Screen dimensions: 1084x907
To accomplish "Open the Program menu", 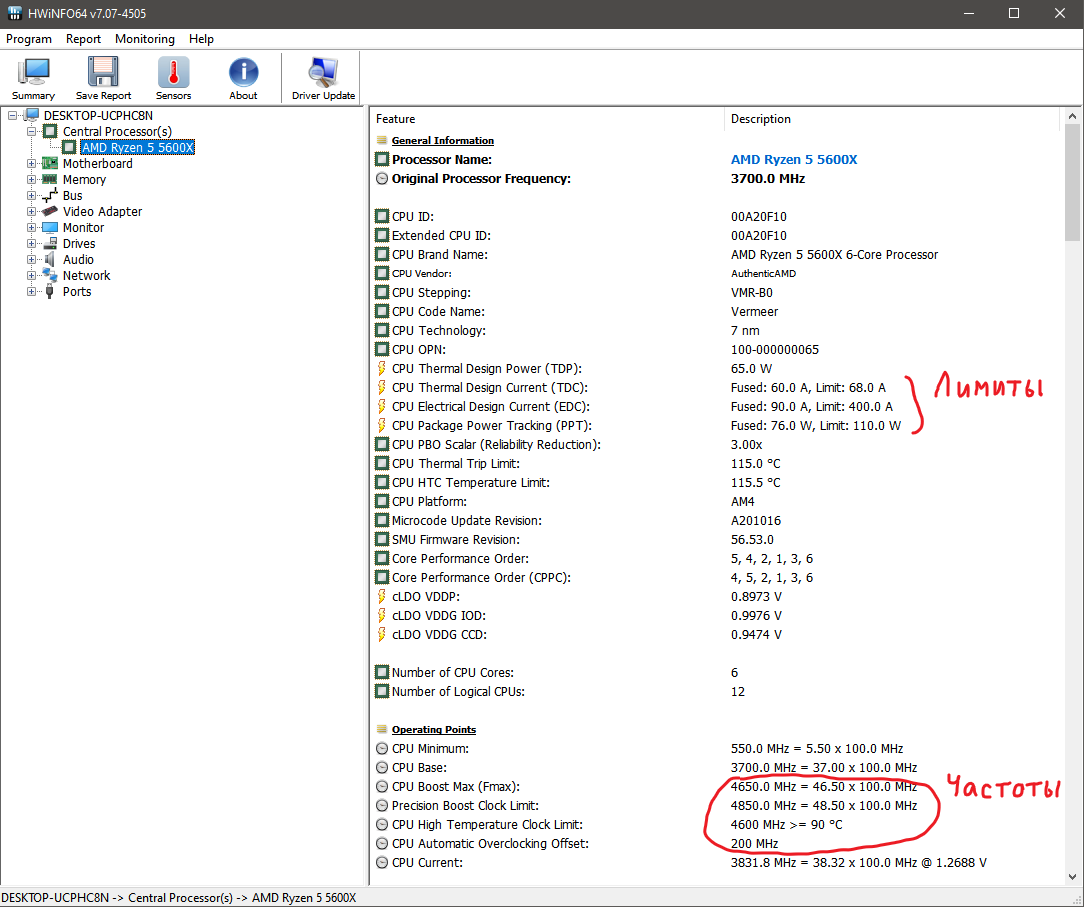I will (29, 39).
